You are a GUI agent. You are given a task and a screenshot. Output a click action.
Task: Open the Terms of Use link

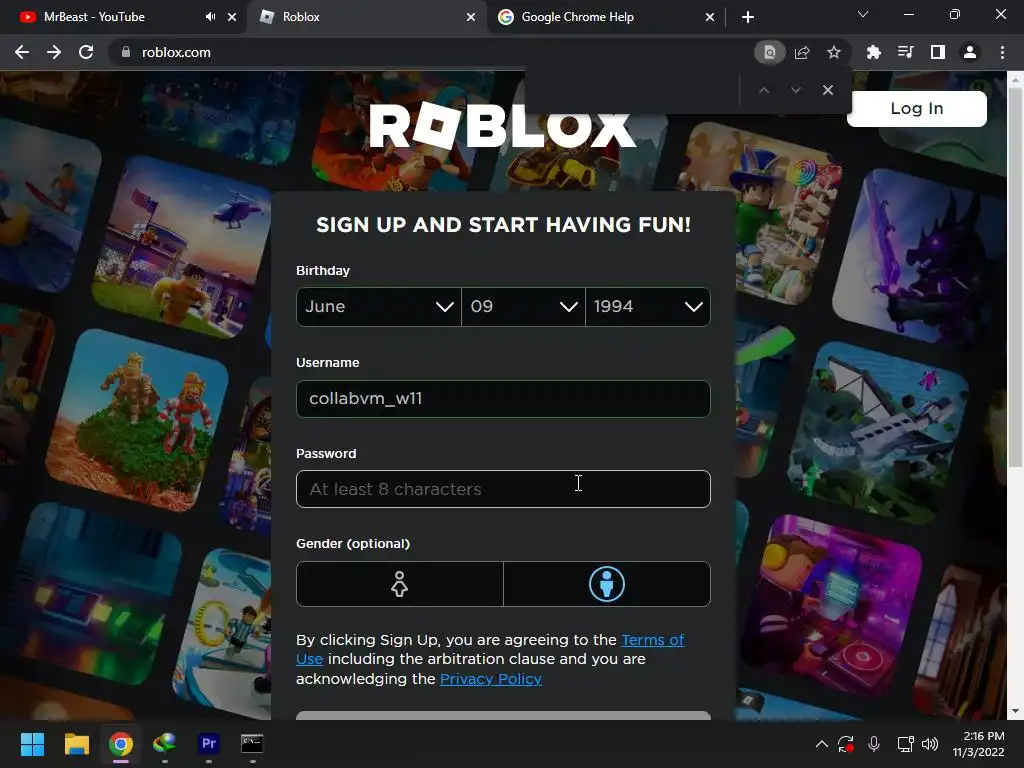tap(652, 640)
